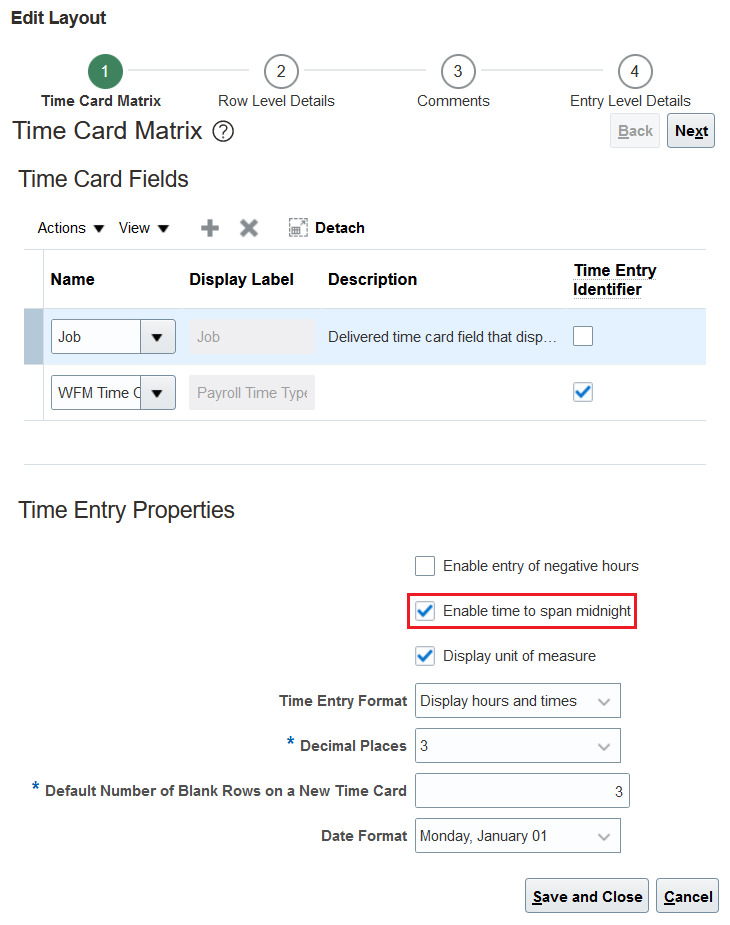The image size is (730, 925).
Task: Expand the Time Entry Format dropdown
Action: tap(605, 700)
